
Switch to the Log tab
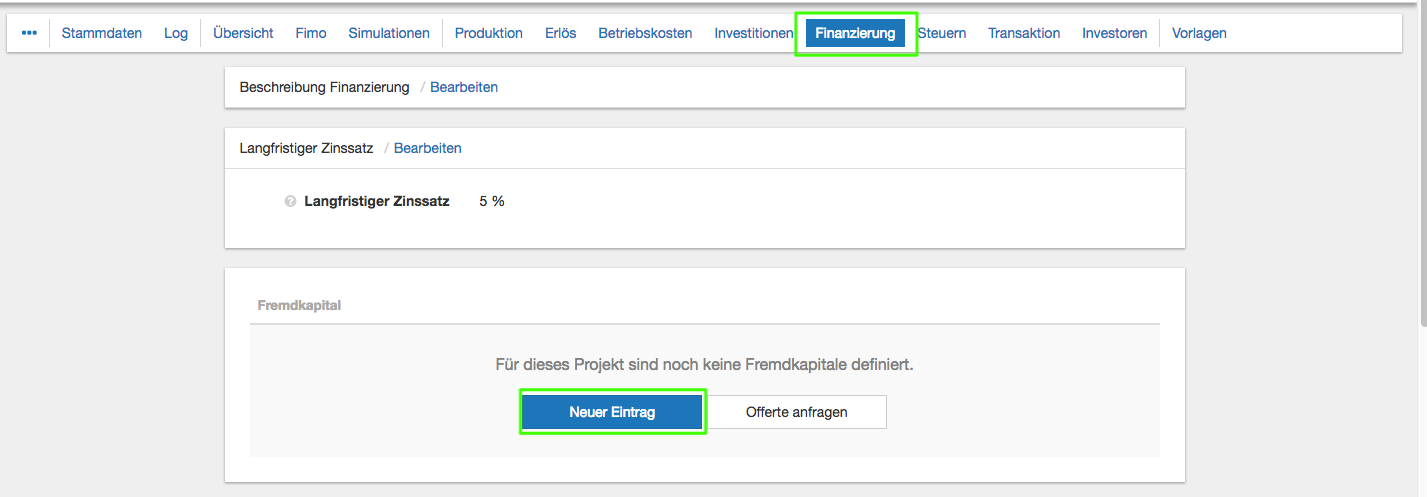point(176,33)
